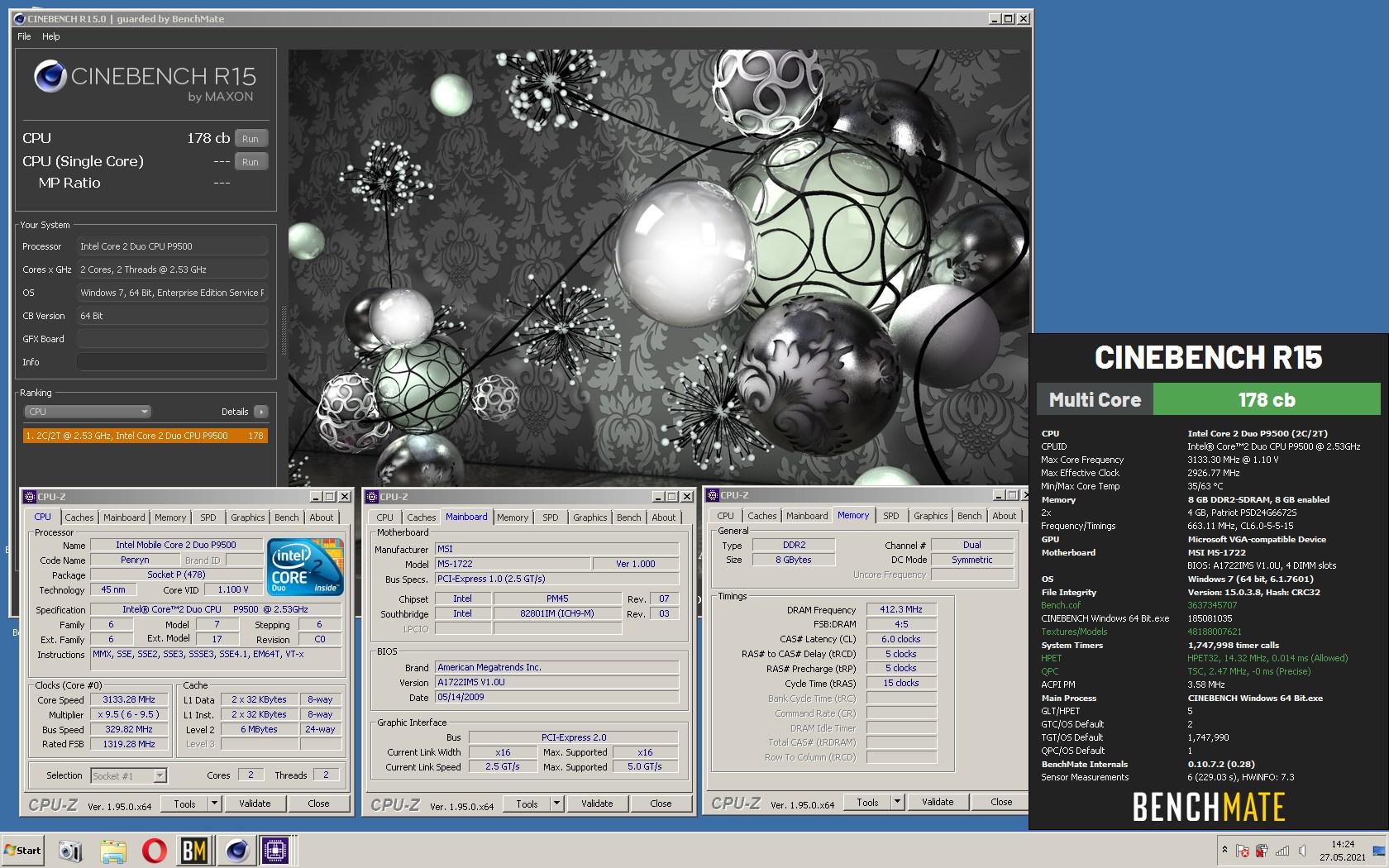This screenshot has width=1389, height=868.
Task: Click Close button at bottom of left CPU-Z
Action: coord(318,804)
